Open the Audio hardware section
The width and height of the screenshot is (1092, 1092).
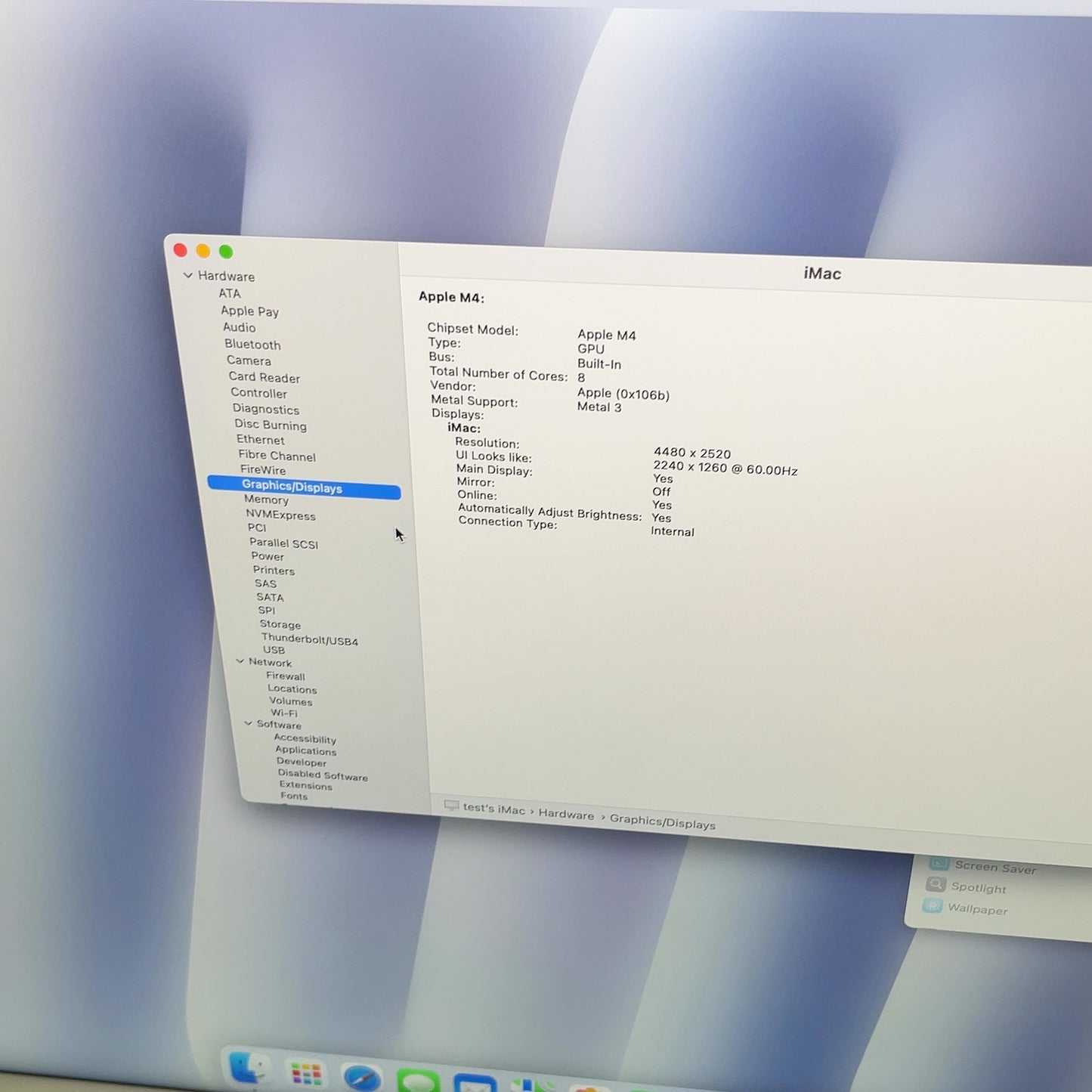pyautogui.click(x=239, y=327)
